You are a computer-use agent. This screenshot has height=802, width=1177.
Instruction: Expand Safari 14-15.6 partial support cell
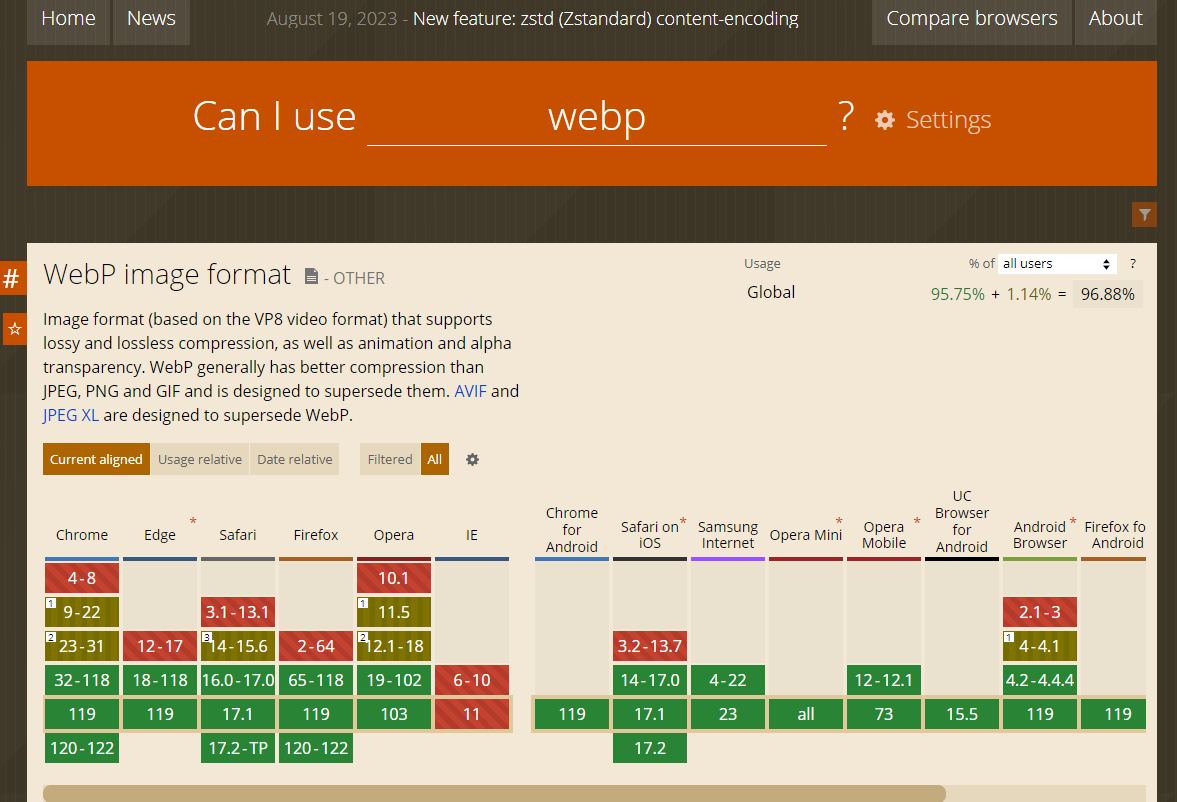coord(238,646)
